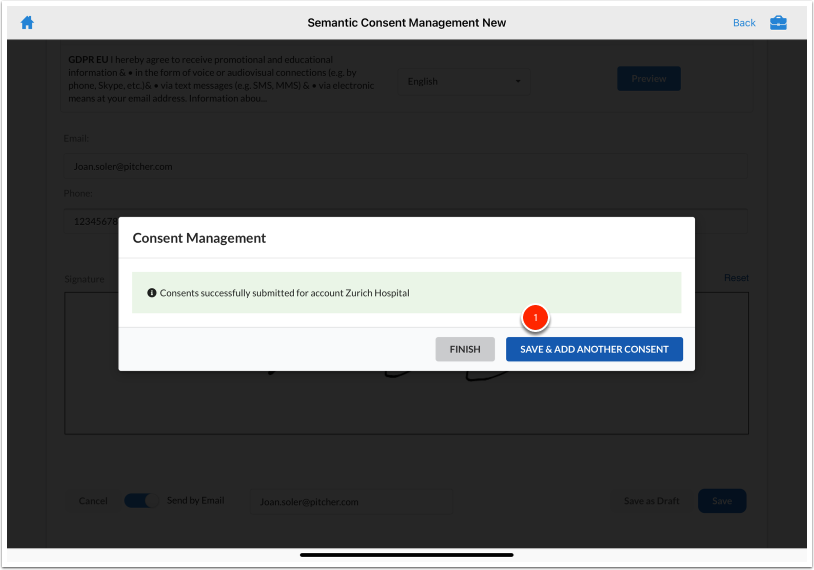Screen dimensions: 814x570
Task: Choose Save as Draft
Action: click(651, 501)
